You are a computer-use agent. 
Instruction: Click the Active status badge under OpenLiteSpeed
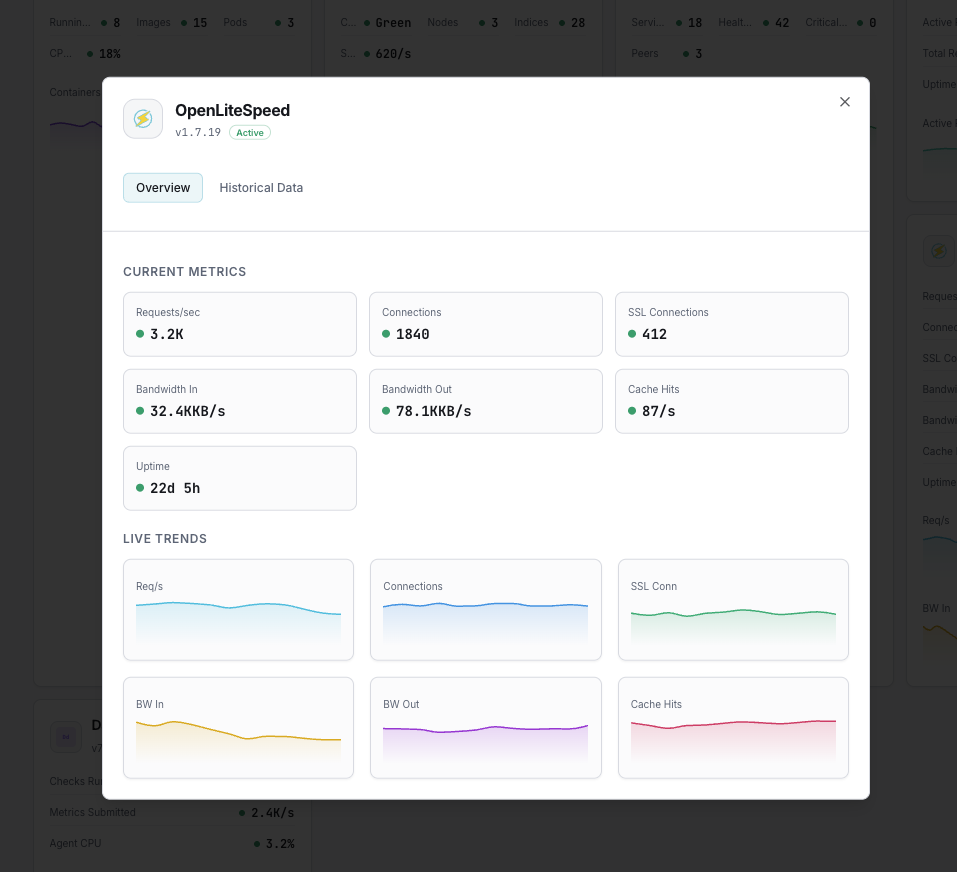[249, 132]
